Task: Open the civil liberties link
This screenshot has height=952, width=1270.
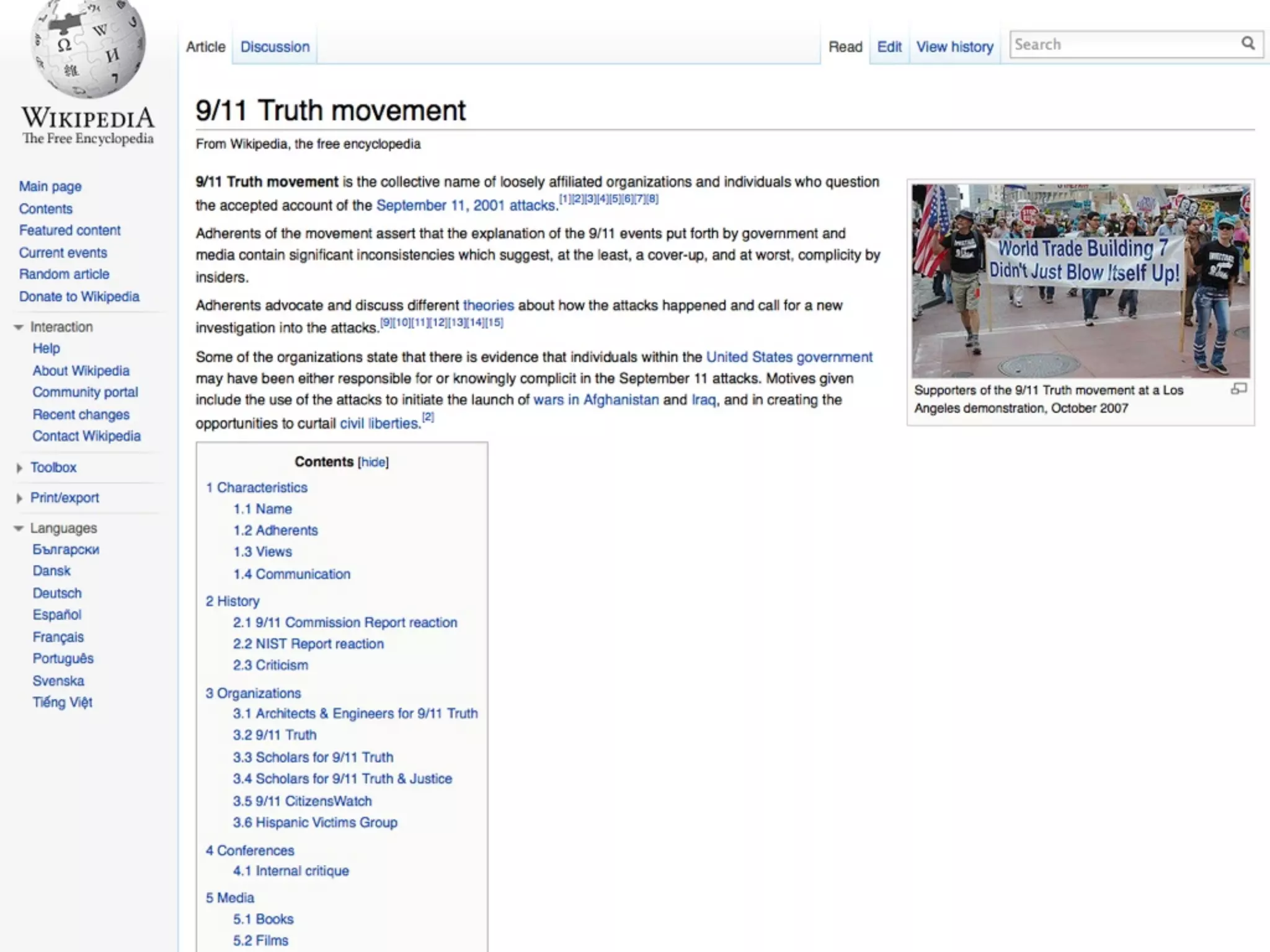Action: (380, 424)
